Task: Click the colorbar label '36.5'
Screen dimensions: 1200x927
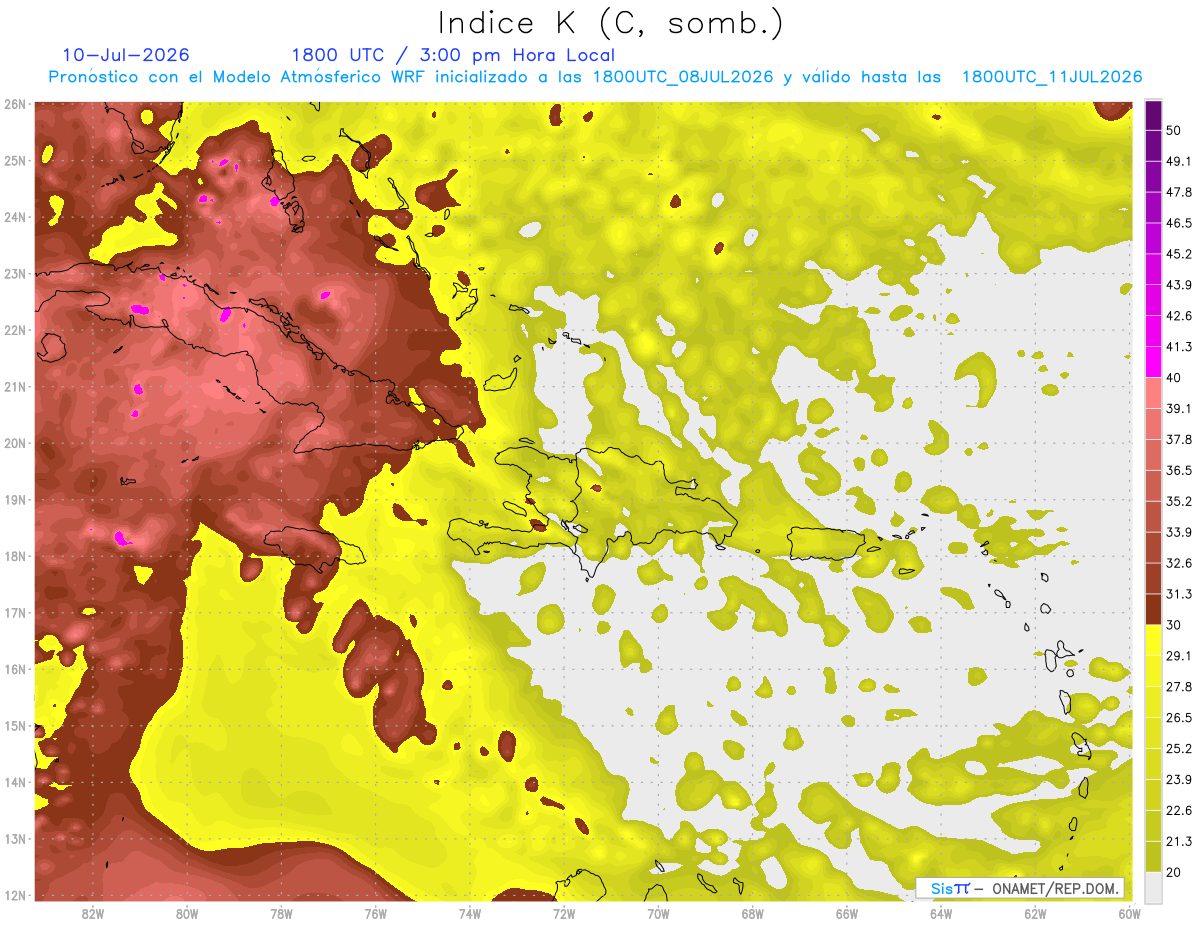Action: (1178, 470)
